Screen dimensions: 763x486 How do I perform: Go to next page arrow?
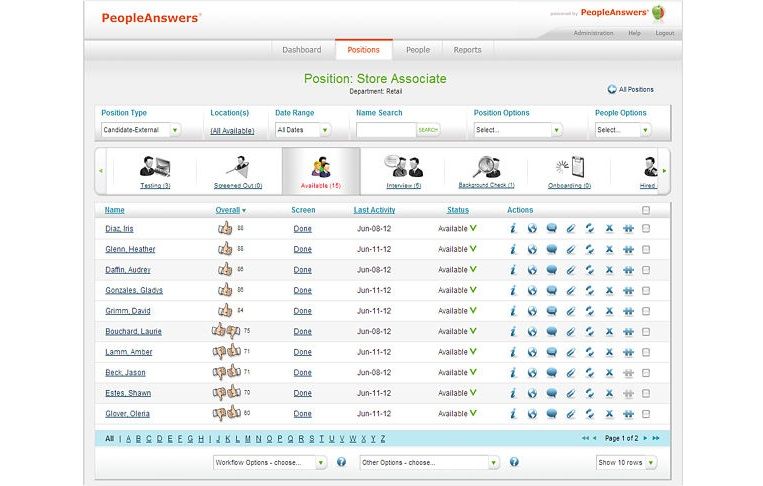646,438
